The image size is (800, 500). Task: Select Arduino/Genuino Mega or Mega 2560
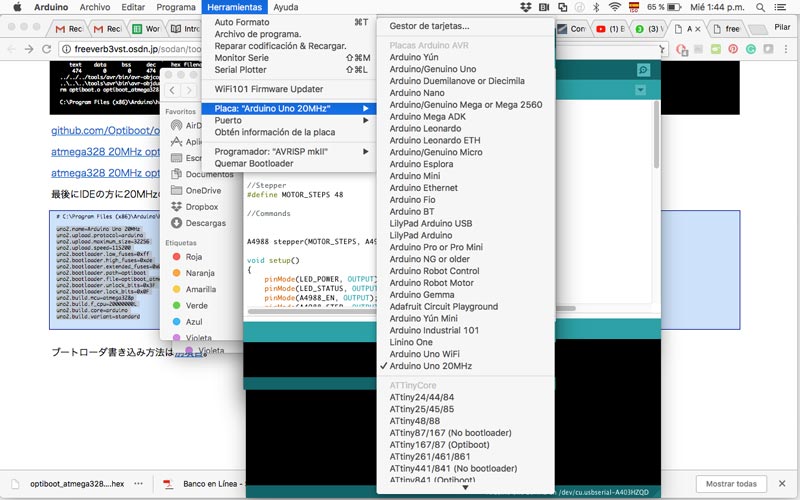click(x=466, y=105)
